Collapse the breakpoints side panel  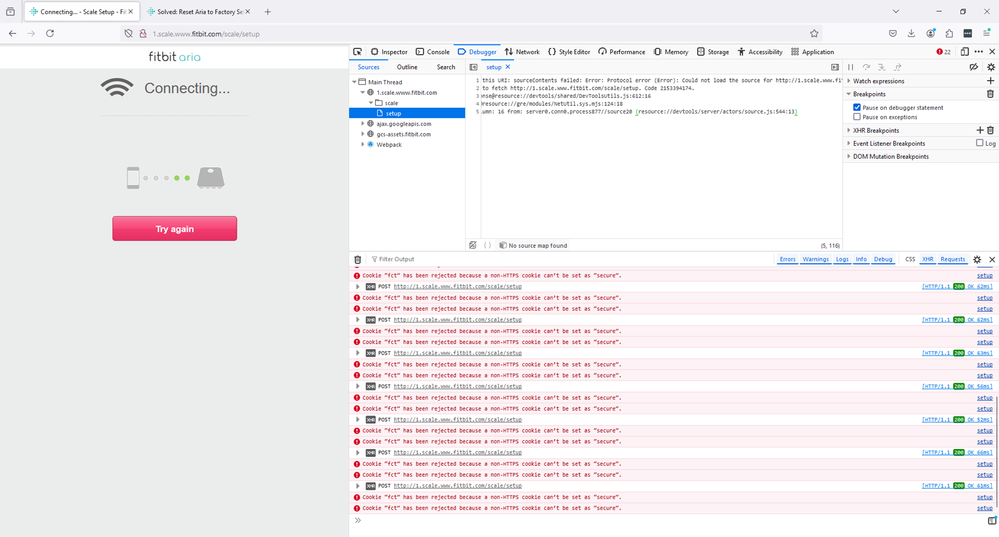coord(835,67)
